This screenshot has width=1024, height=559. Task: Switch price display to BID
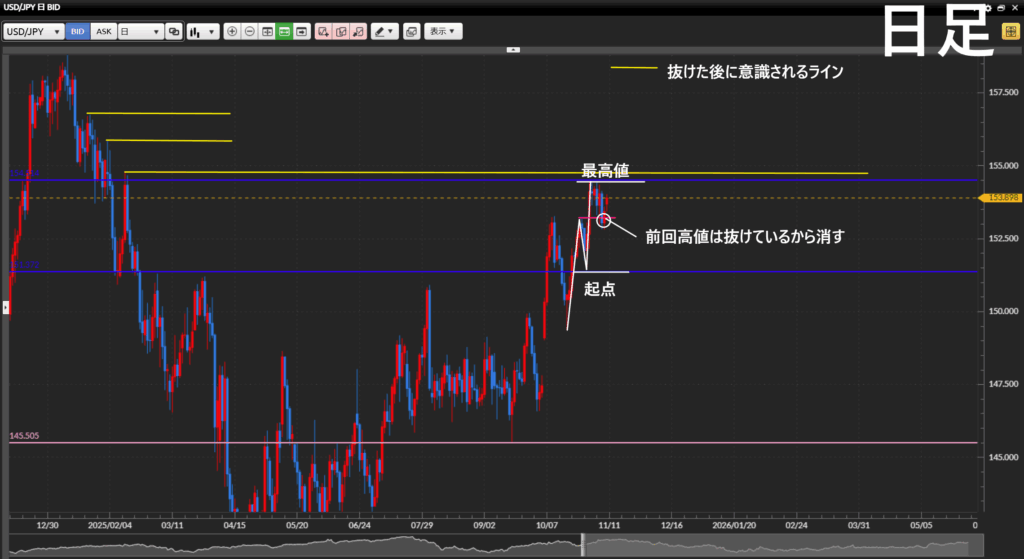pyautogui.click(x=78, y=32)
